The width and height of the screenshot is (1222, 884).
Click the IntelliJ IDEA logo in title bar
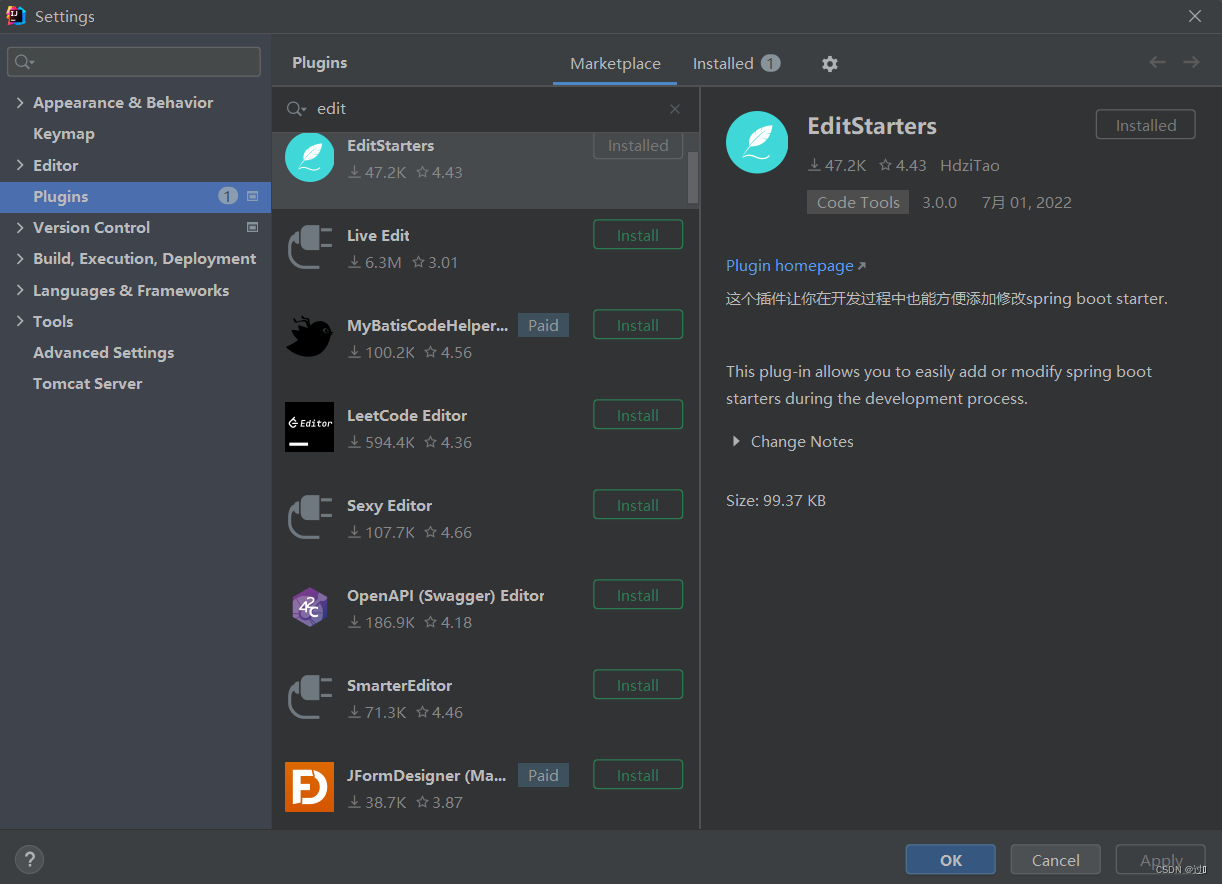pyautogui.click(x=16, y=16)
